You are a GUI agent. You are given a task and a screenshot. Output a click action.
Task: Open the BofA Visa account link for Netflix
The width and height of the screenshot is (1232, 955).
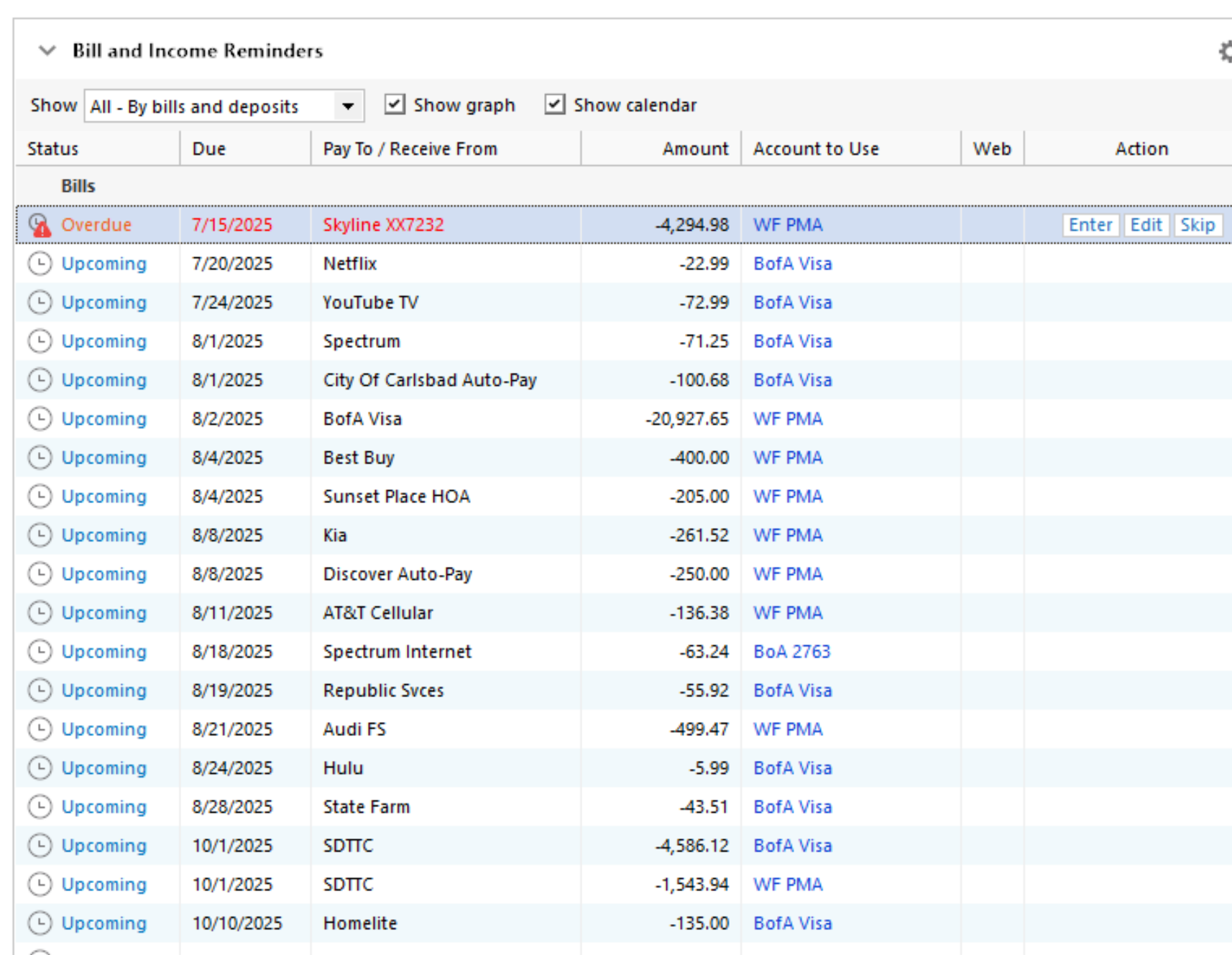(792, 264)
